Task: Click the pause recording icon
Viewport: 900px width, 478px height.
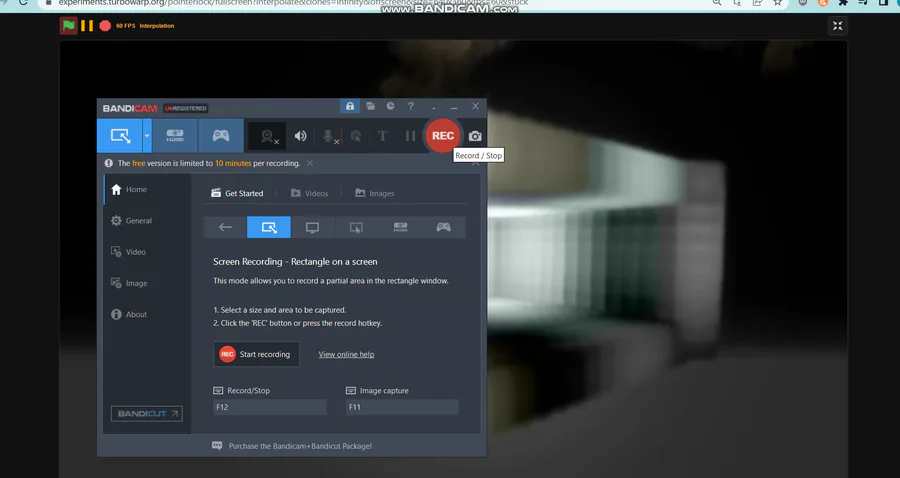Action: click(410, 136)
